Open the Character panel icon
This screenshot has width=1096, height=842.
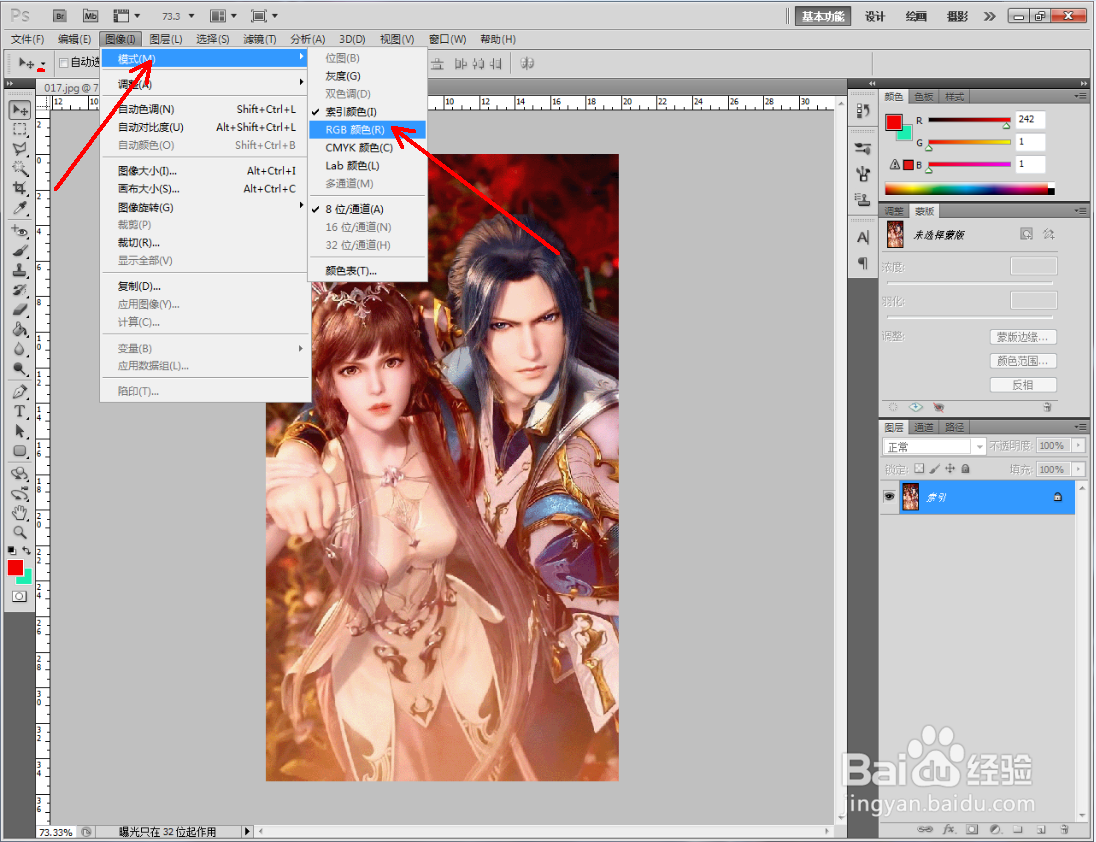click(x=863, y=238)
